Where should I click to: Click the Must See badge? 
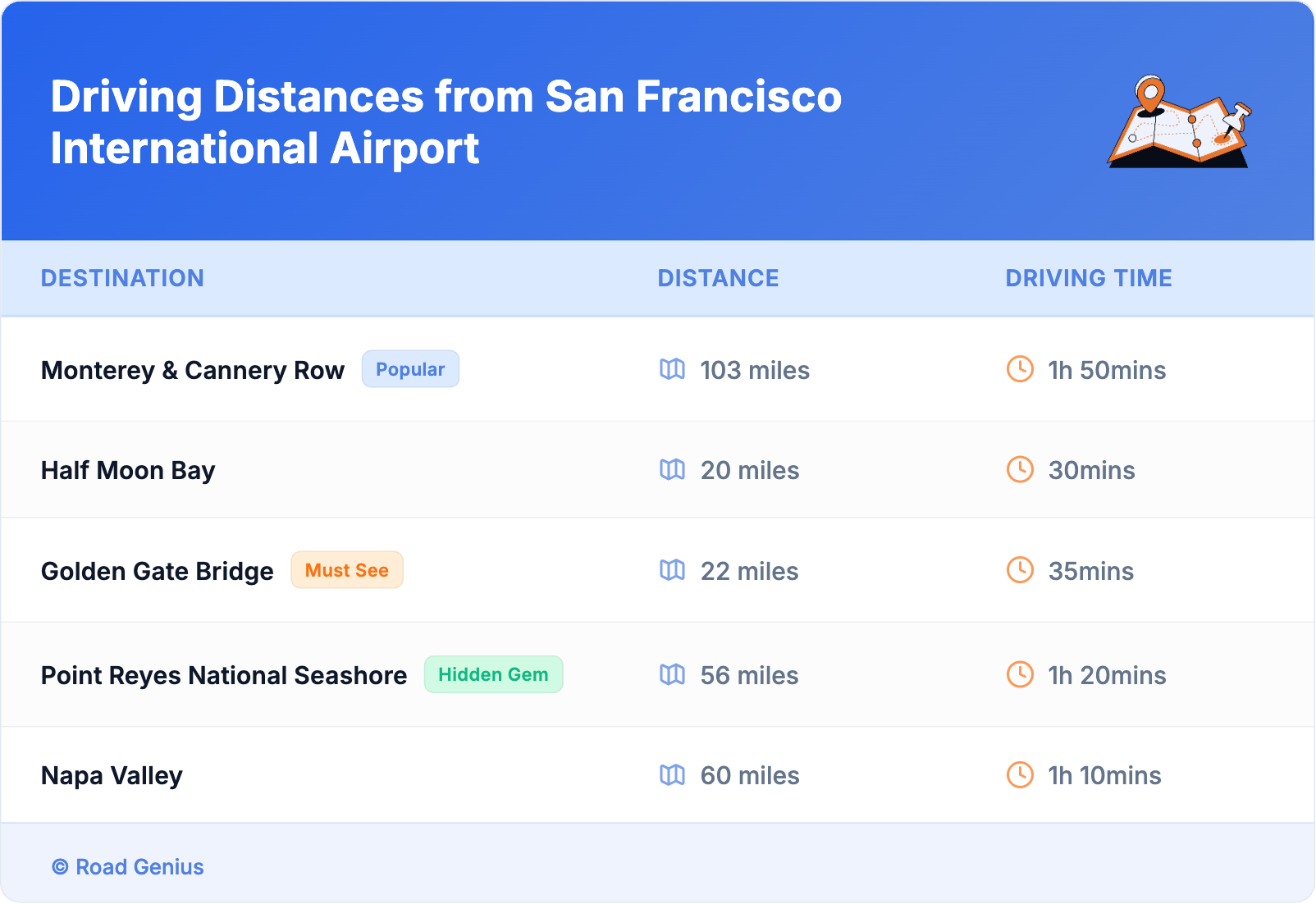tap(347, 570)
